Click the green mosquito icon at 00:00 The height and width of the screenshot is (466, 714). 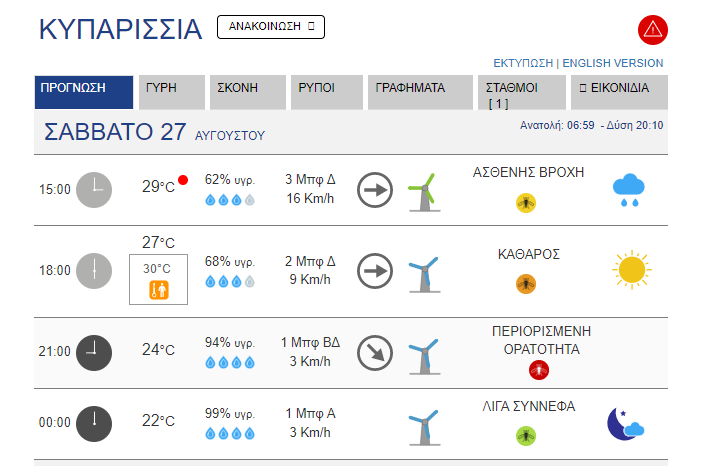pyautogui.click(x=526, y=436)
